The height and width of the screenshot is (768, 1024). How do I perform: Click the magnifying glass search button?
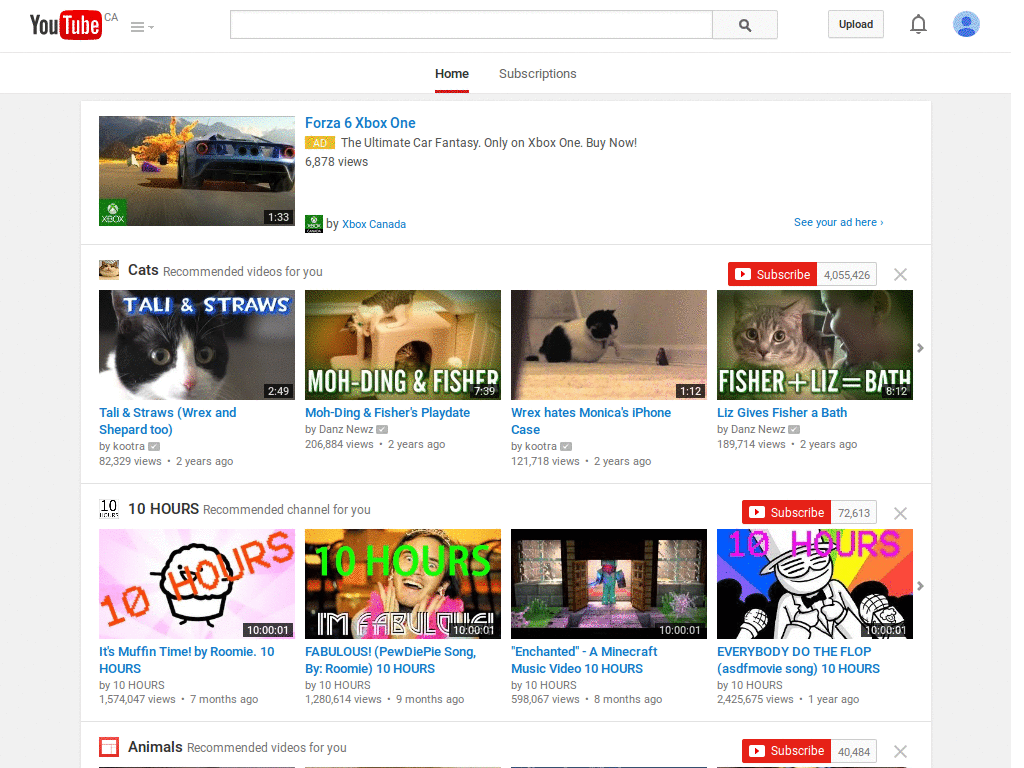point(744,25)
